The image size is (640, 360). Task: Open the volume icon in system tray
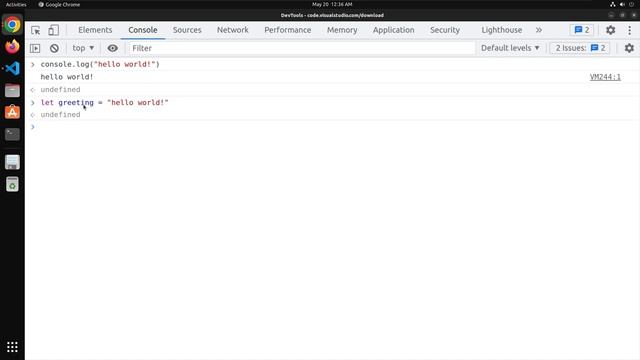point(622,4)
